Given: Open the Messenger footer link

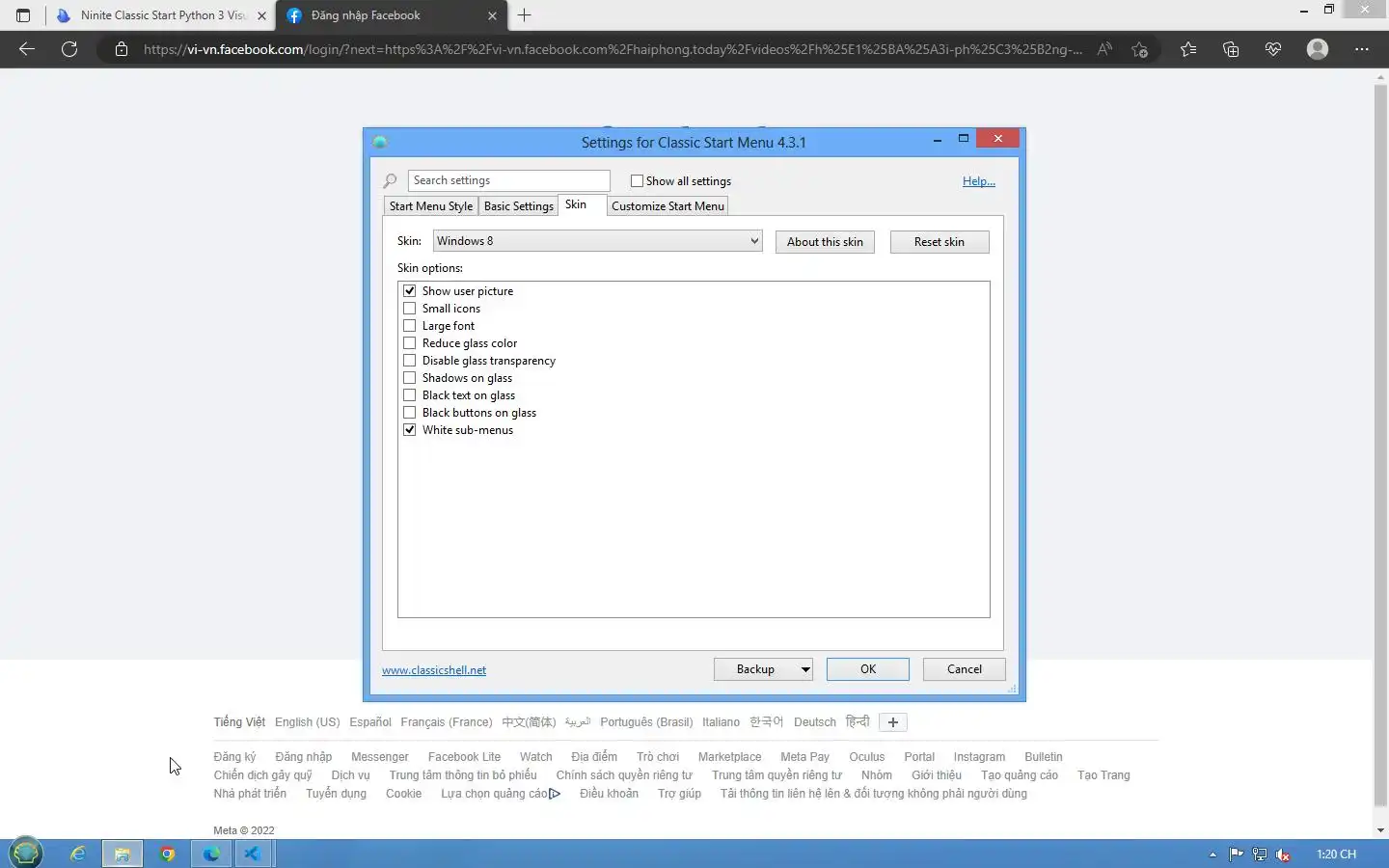Looking at the screenshot, I should 380,757.
